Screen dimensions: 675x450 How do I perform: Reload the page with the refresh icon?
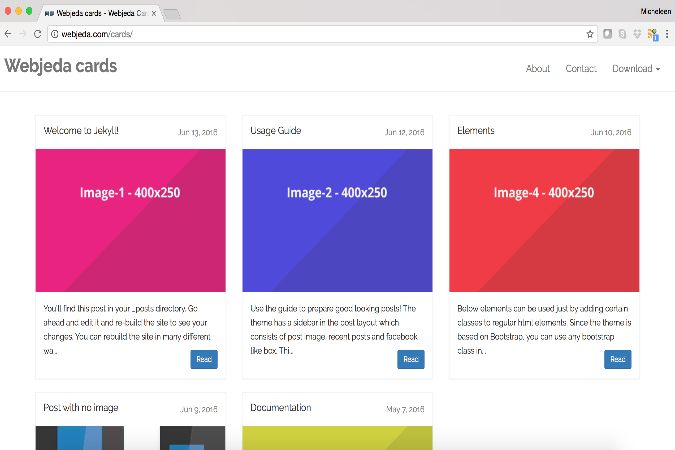click(x=37, y=34)
